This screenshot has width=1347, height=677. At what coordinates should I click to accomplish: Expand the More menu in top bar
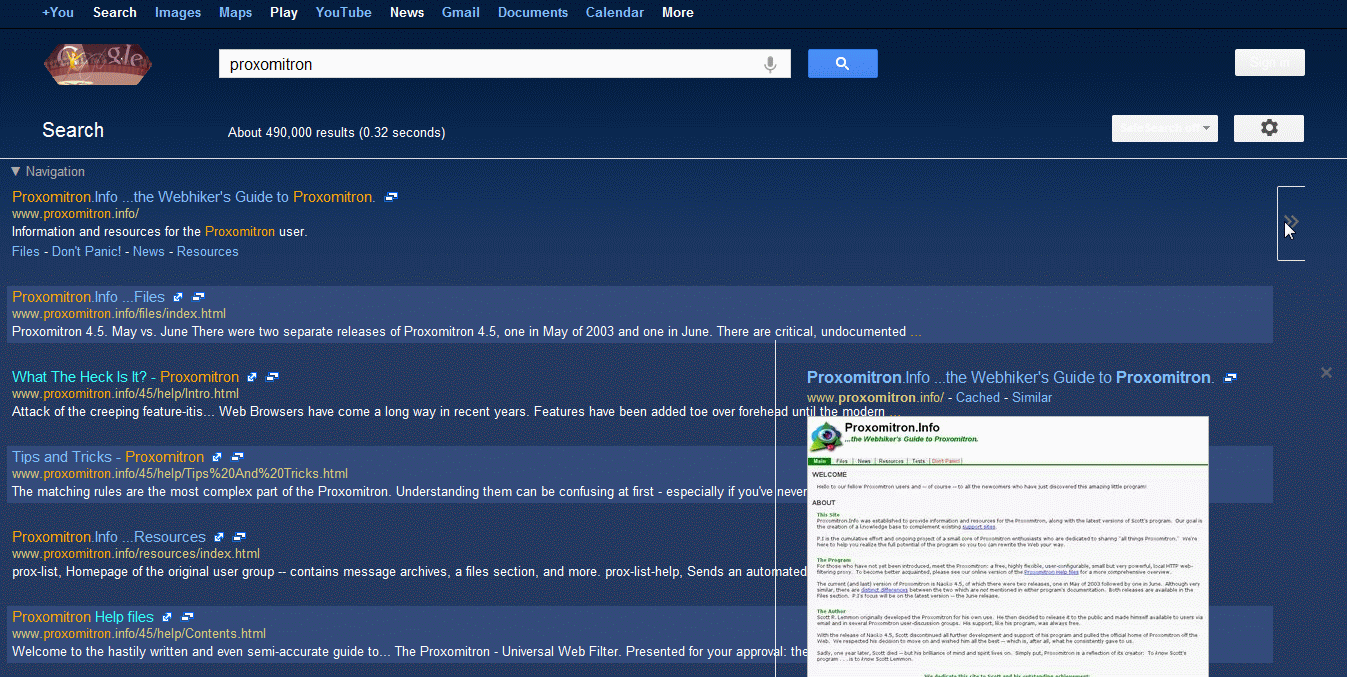(x=677, y=13)
